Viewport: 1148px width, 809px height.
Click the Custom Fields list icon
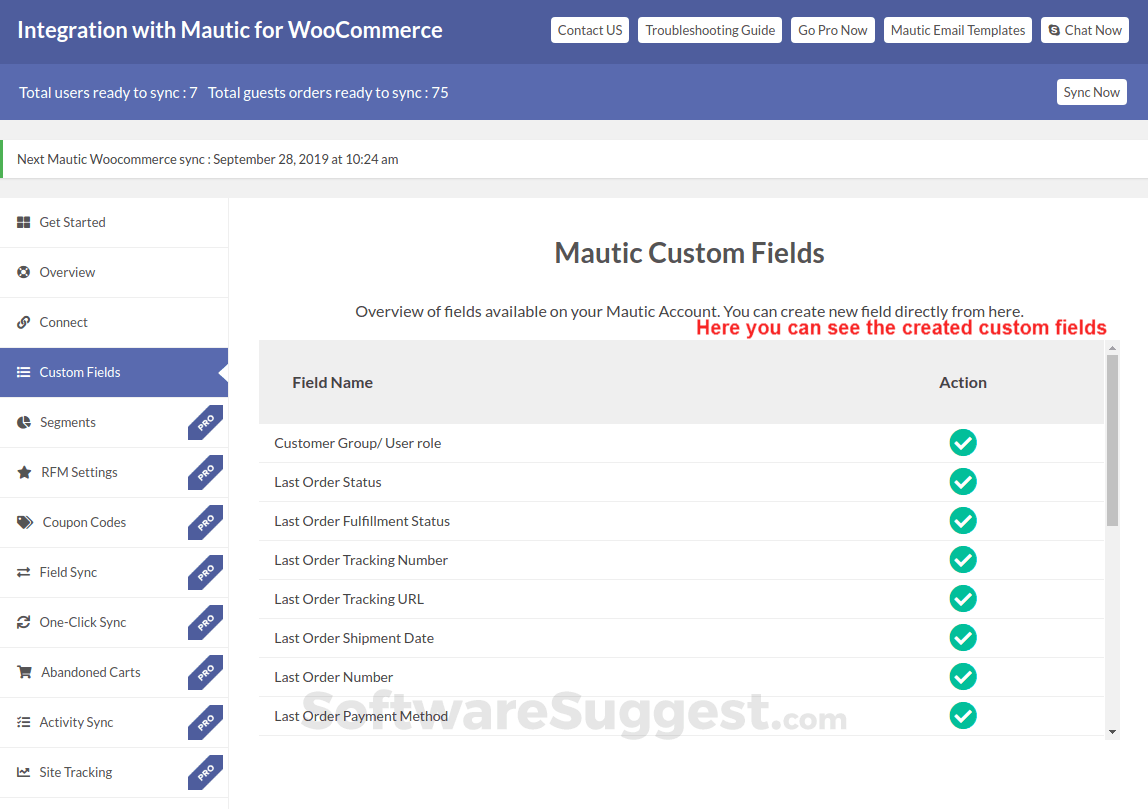[23, 372]
